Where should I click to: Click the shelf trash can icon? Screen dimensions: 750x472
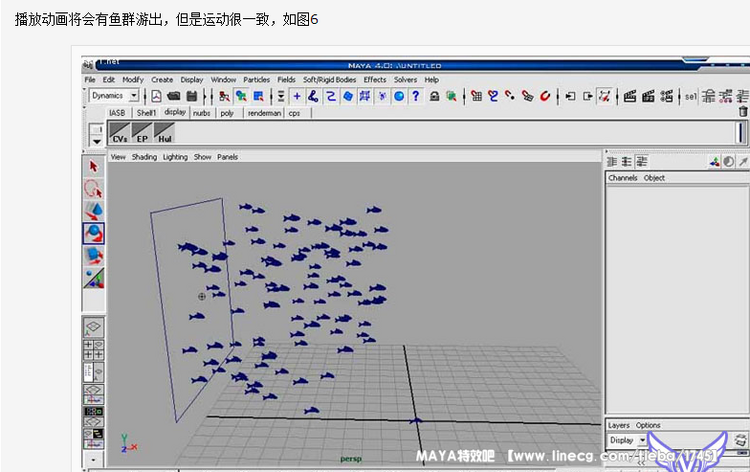pyautogui.click(x=742, y=111)
